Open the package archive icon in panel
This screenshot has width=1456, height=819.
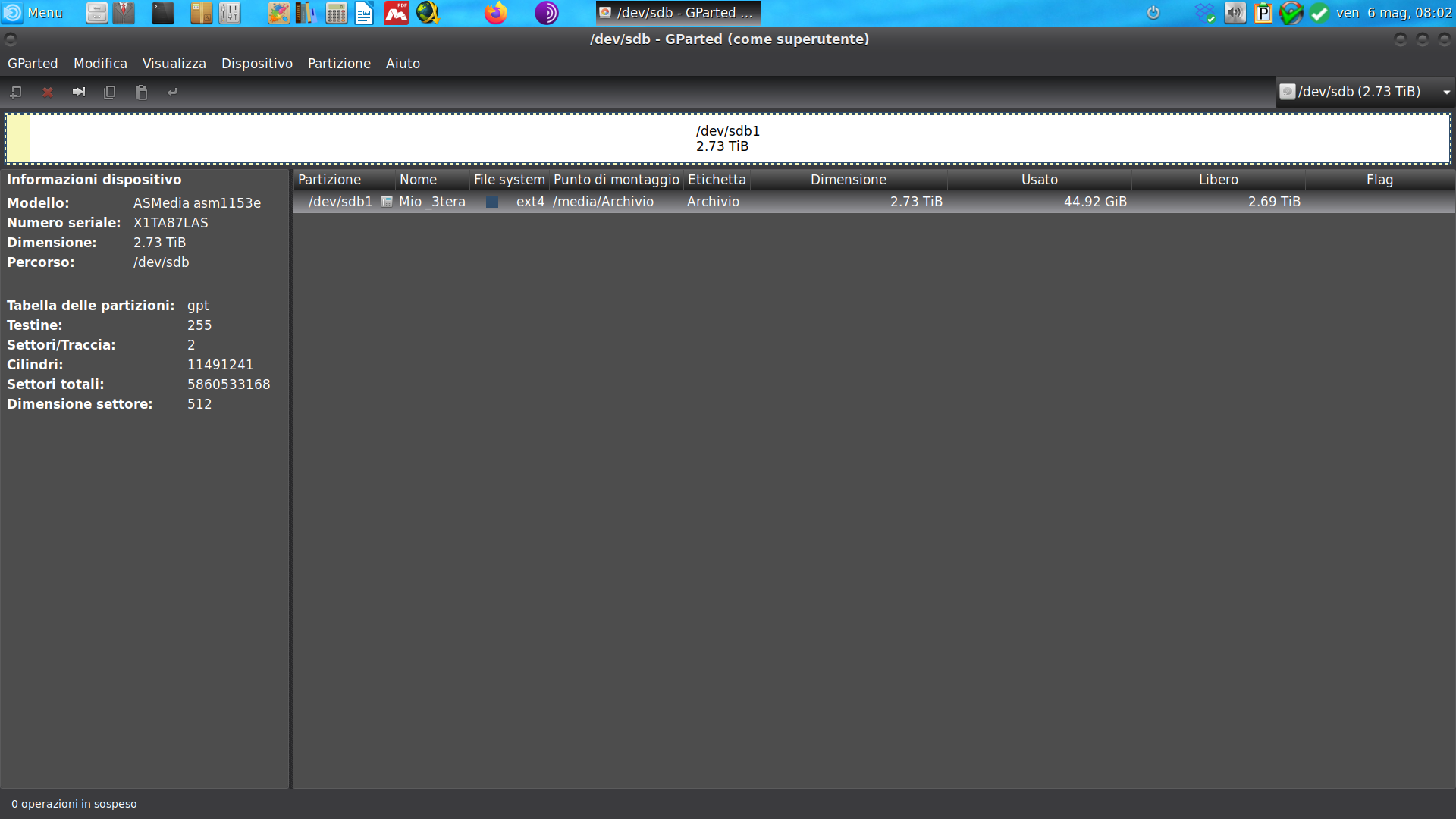[201, 13]
